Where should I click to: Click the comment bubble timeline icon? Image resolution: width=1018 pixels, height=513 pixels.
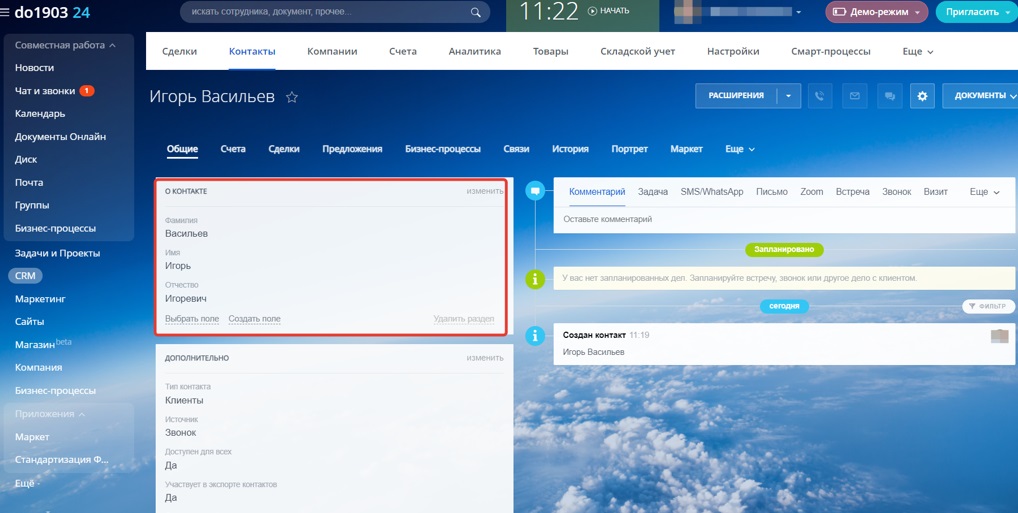[535, 191]
